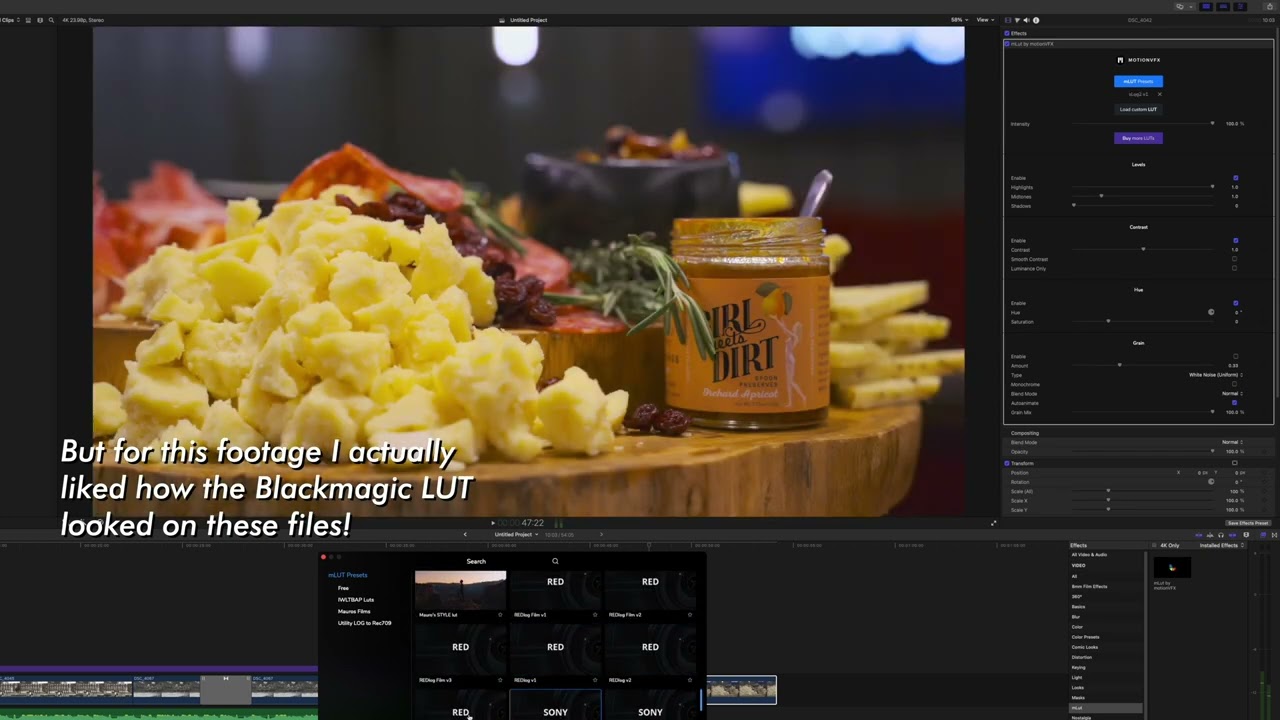Toggle the 4K Only checkbox in Effects
This screenshot has width=1280, height=720.
(1156, 546)
